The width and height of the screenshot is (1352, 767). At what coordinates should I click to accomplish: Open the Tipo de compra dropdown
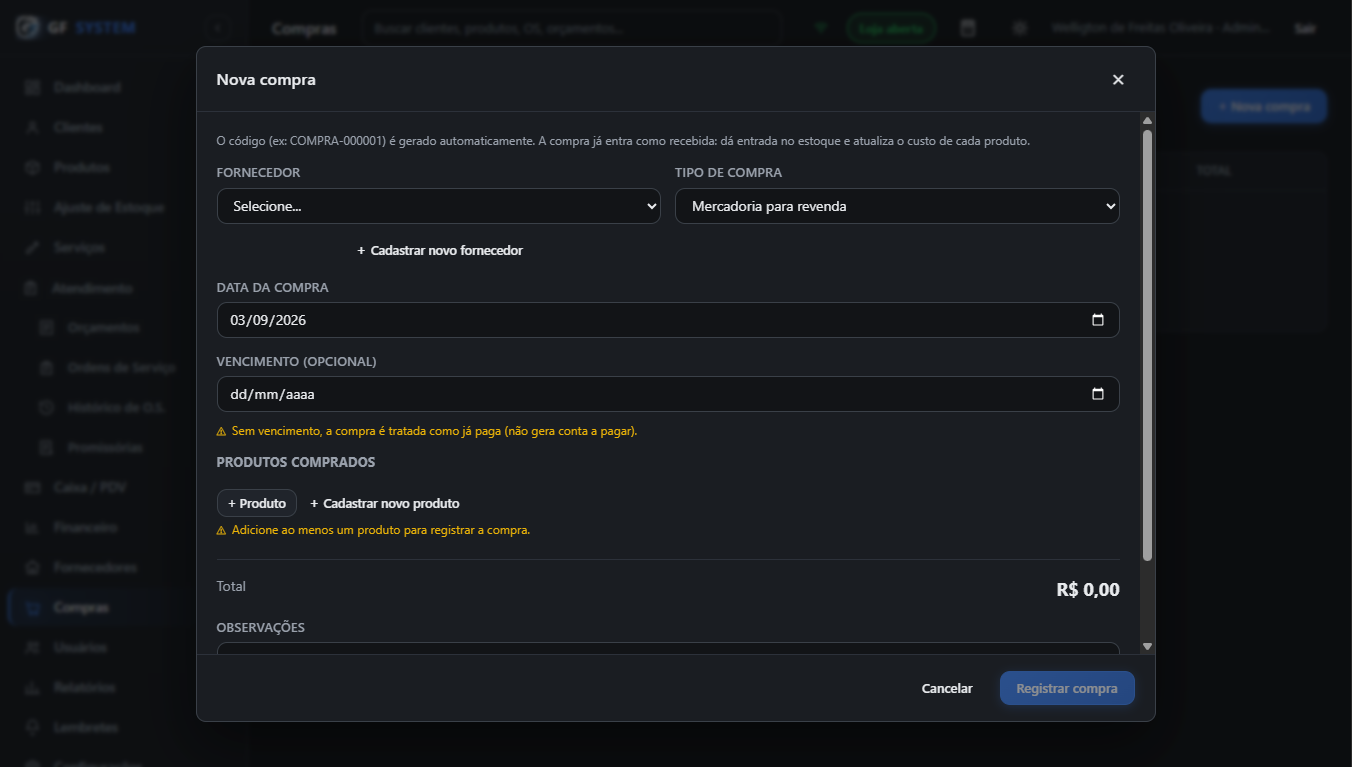pyautogui.click(x=897, y=206)
